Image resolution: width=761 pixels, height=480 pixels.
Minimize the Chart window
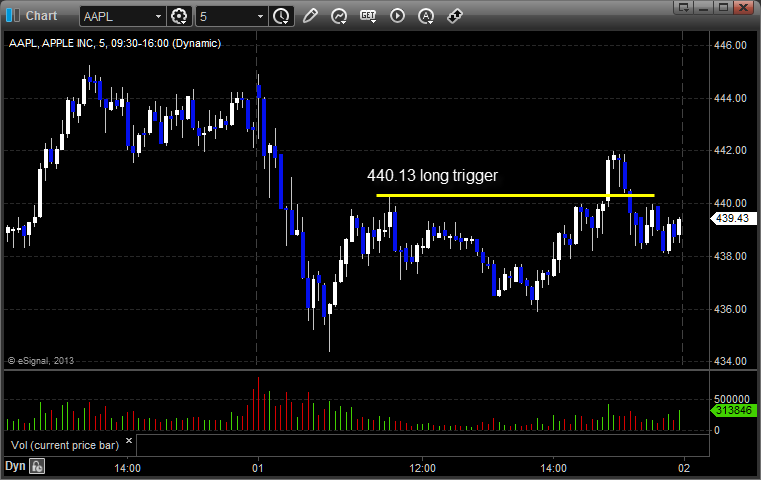[704, 7]
